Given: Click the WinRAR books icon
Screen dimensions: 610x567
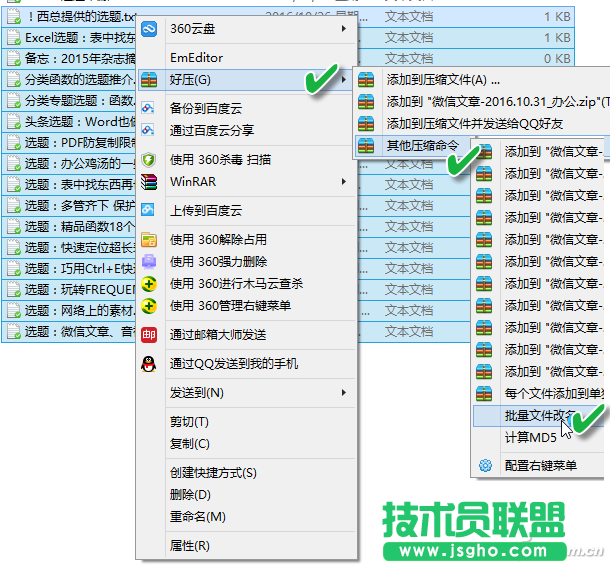Looking at the screenshot, I should [149, 182].
